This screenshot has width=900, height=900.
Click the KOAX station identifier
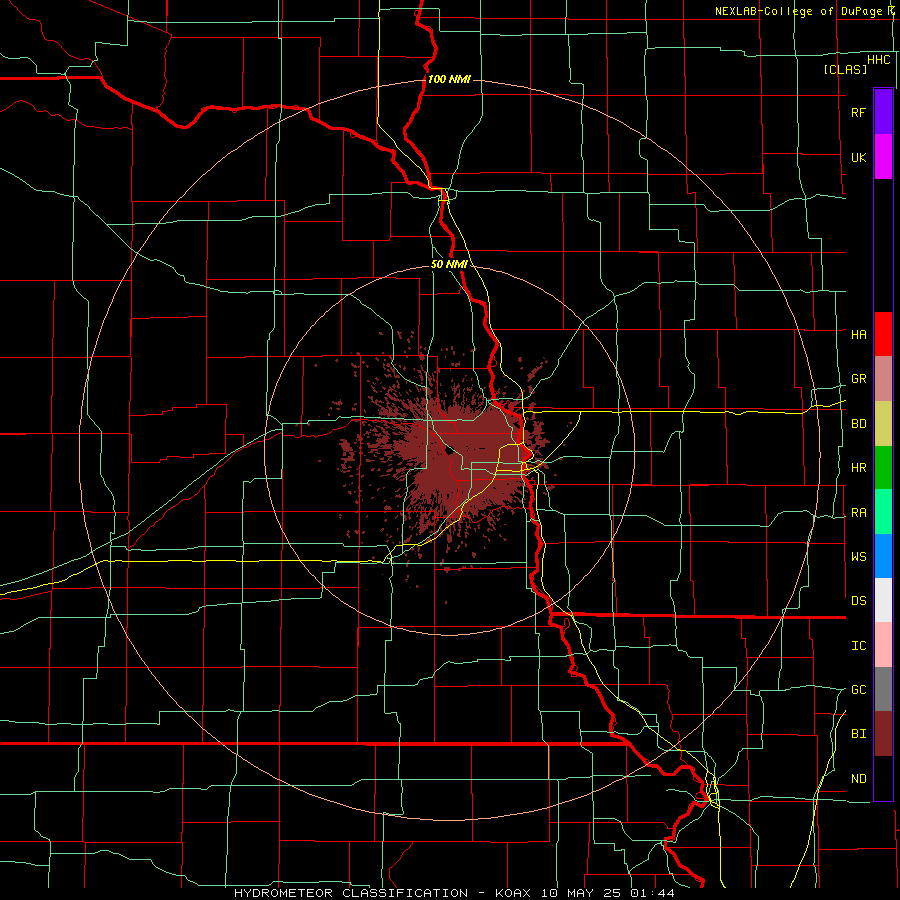(x=514, y=893)
